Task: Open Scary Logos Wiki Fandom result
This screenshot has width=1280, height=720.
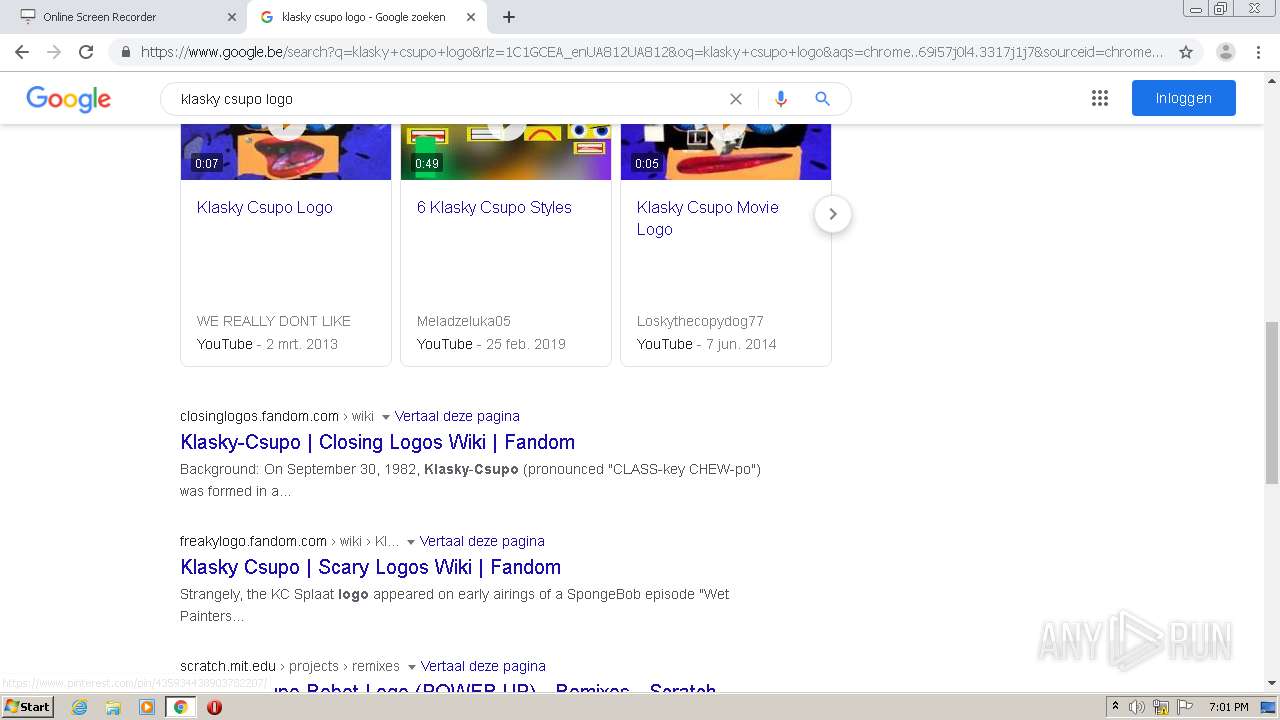Action: click(370, 567)
